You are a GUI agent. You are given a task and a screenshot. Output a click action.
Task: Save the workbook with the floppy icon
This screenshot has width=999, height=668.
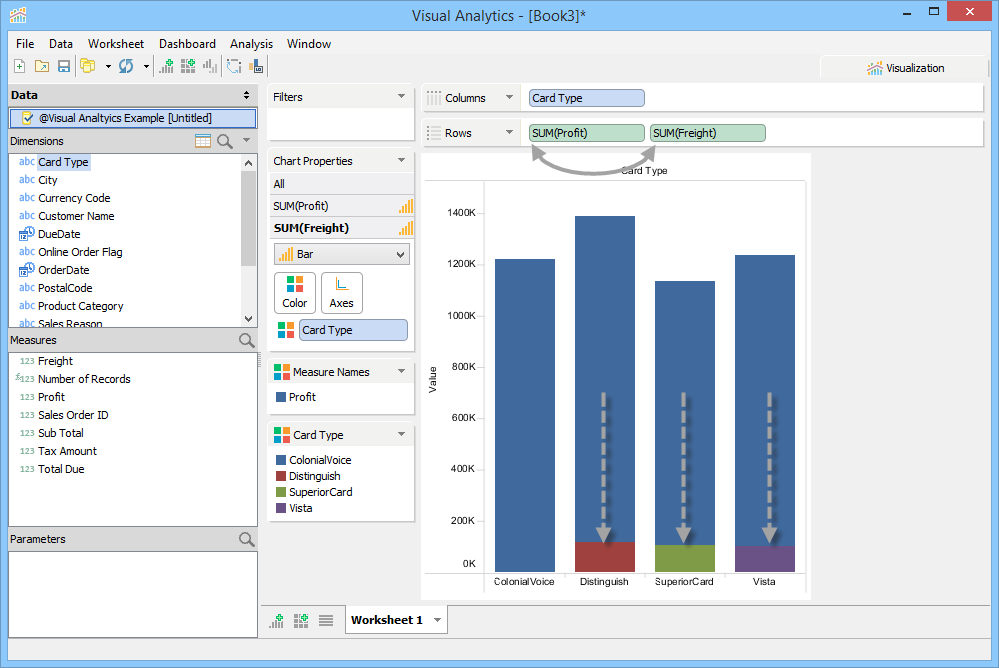point(64,66)
